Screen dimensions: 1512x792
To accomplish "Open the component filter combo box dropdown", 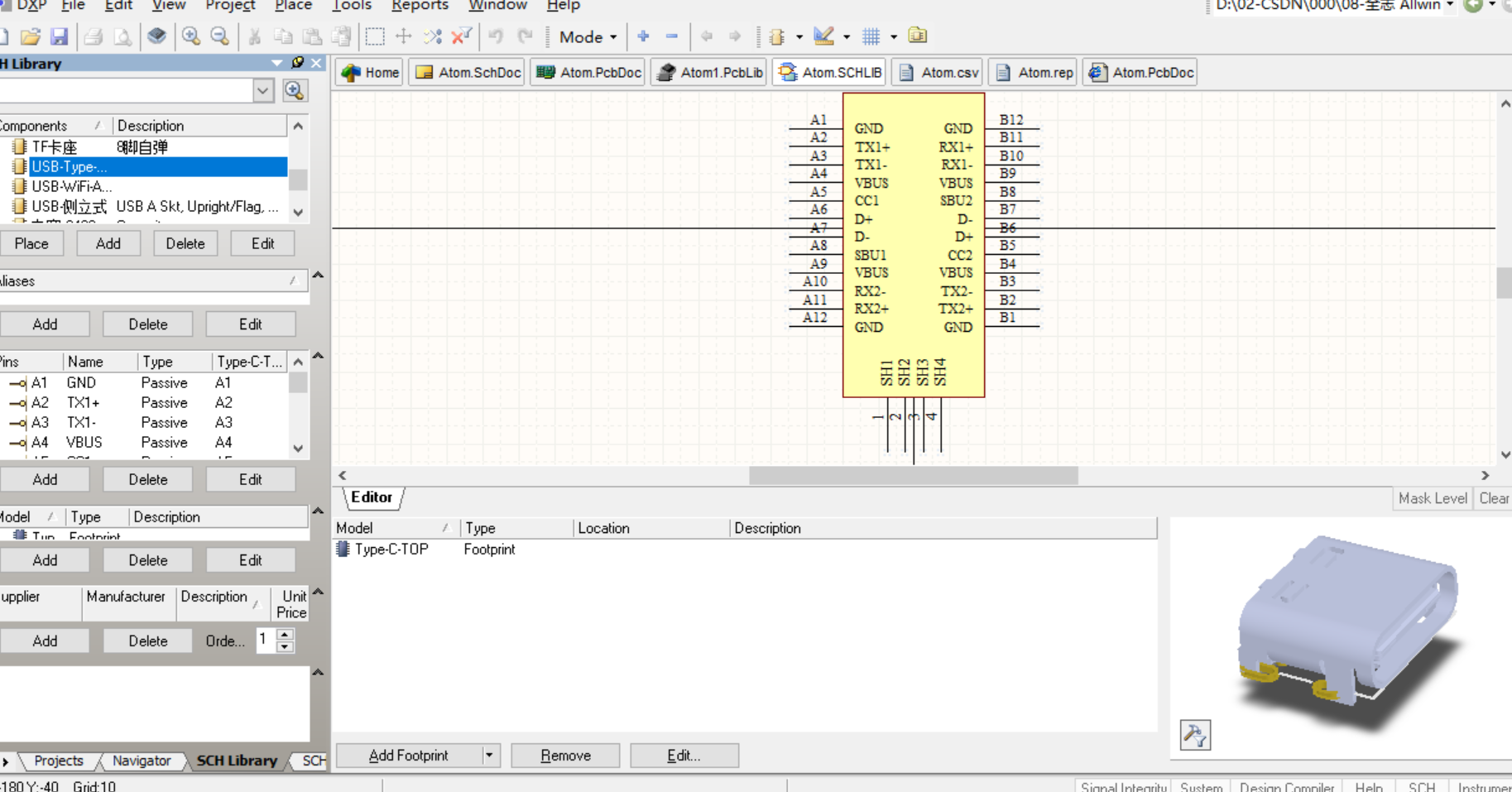I will click(x=263, y=90).
